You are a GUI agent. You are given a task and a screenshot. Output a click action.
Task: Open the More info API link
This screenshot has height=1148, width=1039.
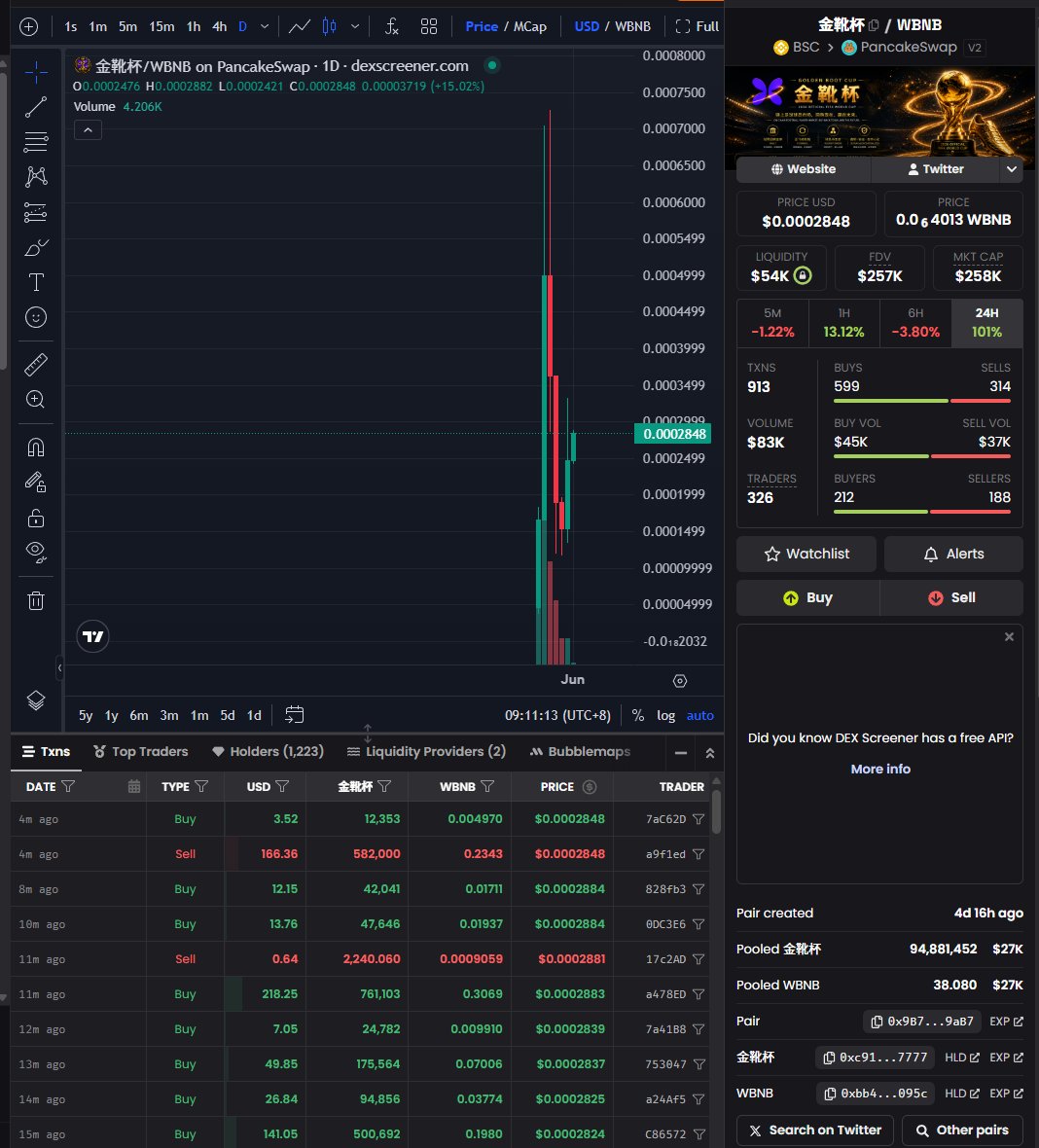click(x=880, y=769)
